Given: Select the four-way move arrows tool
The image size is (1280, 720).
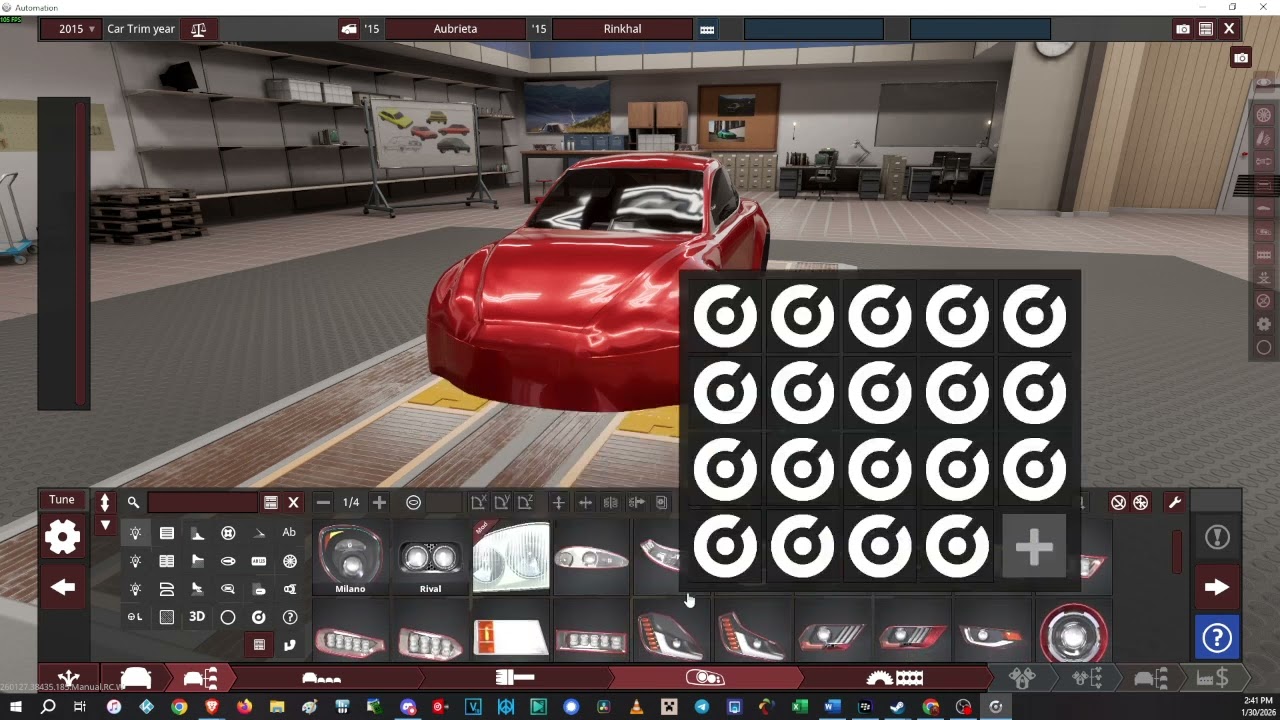Looking at the screenshot, I should [585, 502].
